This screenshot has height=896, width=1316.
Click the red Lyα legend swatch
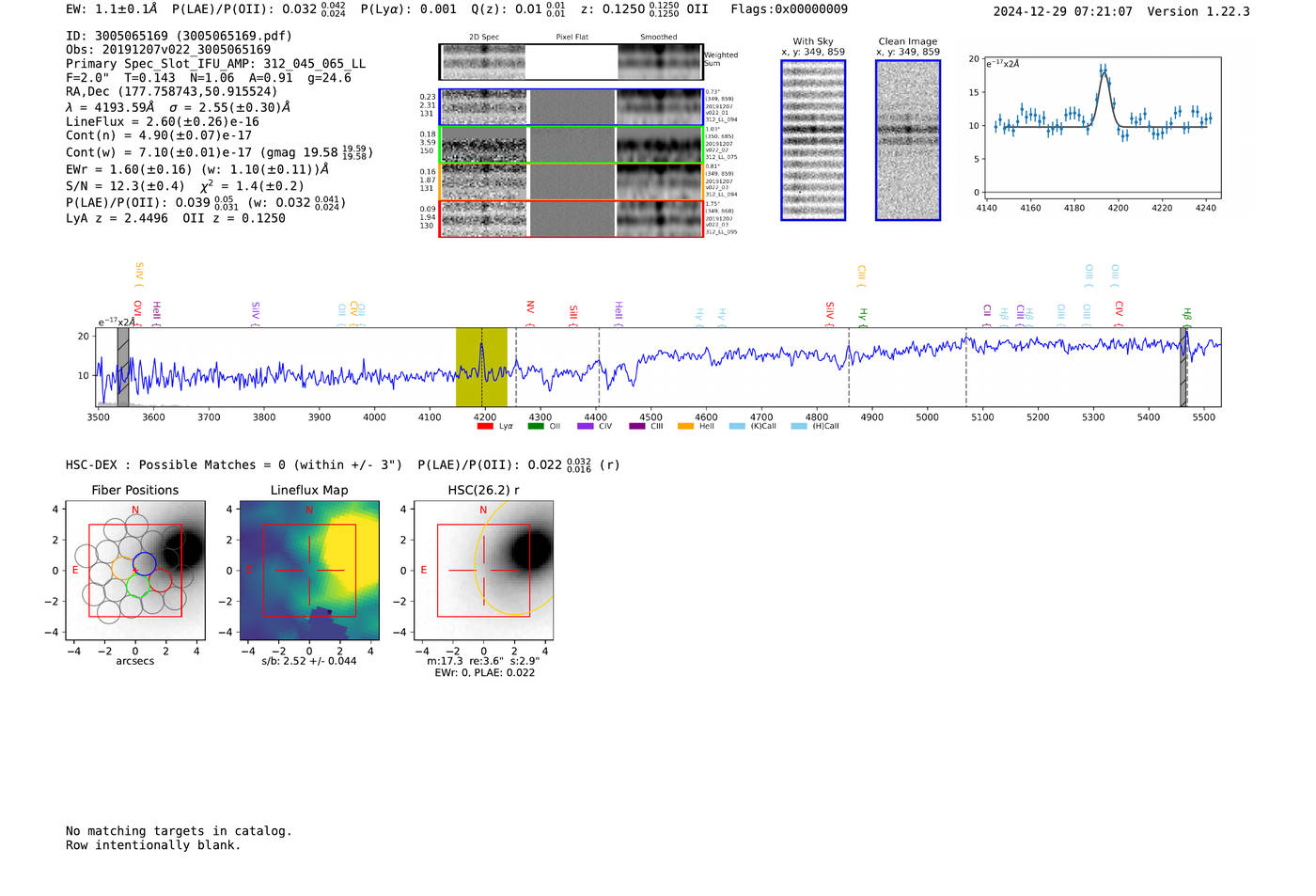[x=485, y=426]
